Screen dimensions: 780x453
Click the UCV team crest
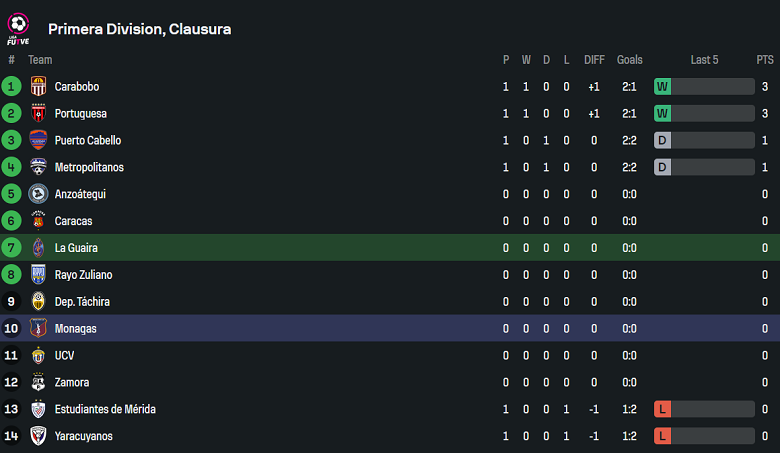point(39,355)
